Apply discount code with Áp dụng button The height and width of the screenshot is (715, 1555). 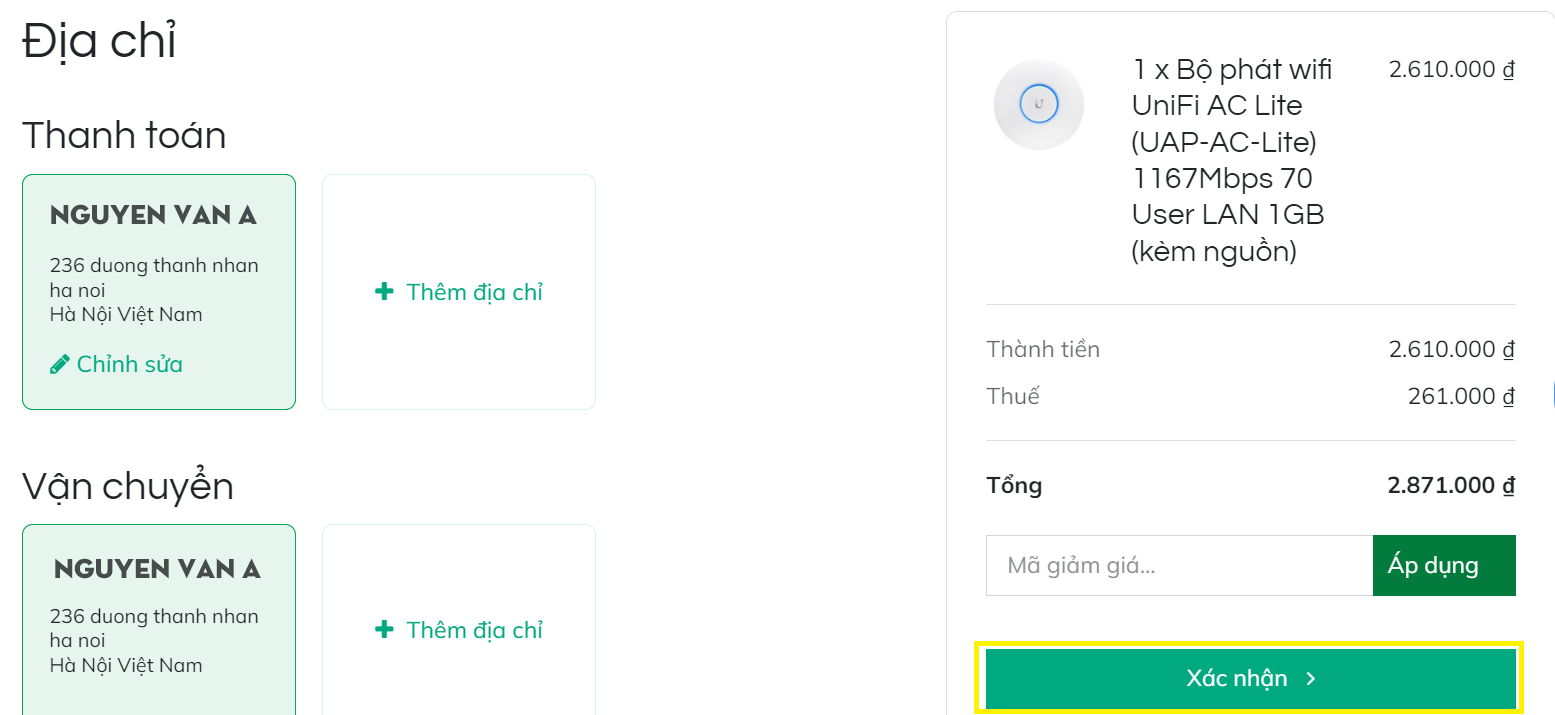(x=1444, y=566)
